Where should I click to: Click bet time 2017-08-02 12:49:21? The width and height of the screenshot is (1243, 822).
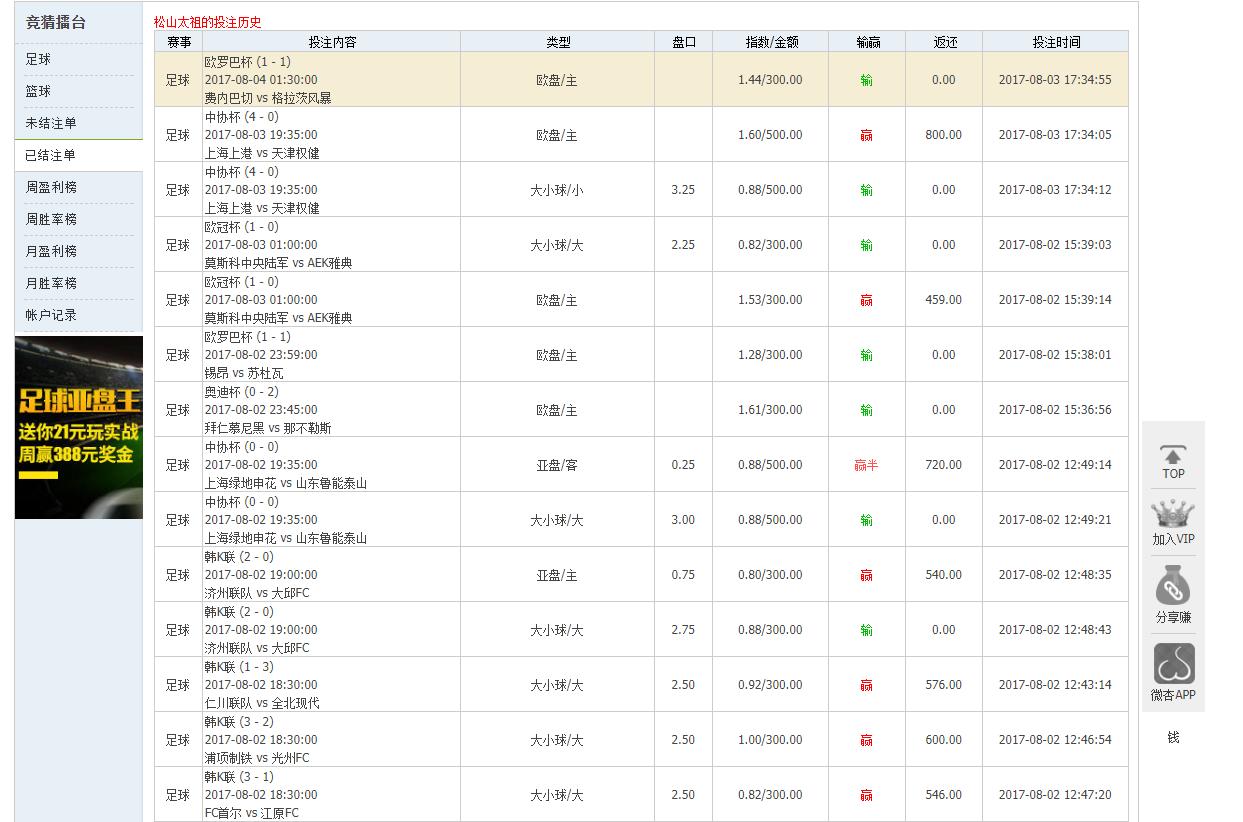click(x=1055, y=520)
